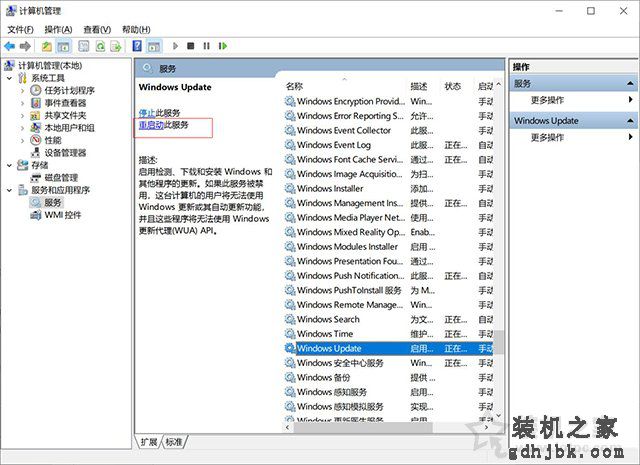The height and width of the screenshot is (465, 640).
Task: Select Windows Error Reporting service row
Action: point(389,116)
